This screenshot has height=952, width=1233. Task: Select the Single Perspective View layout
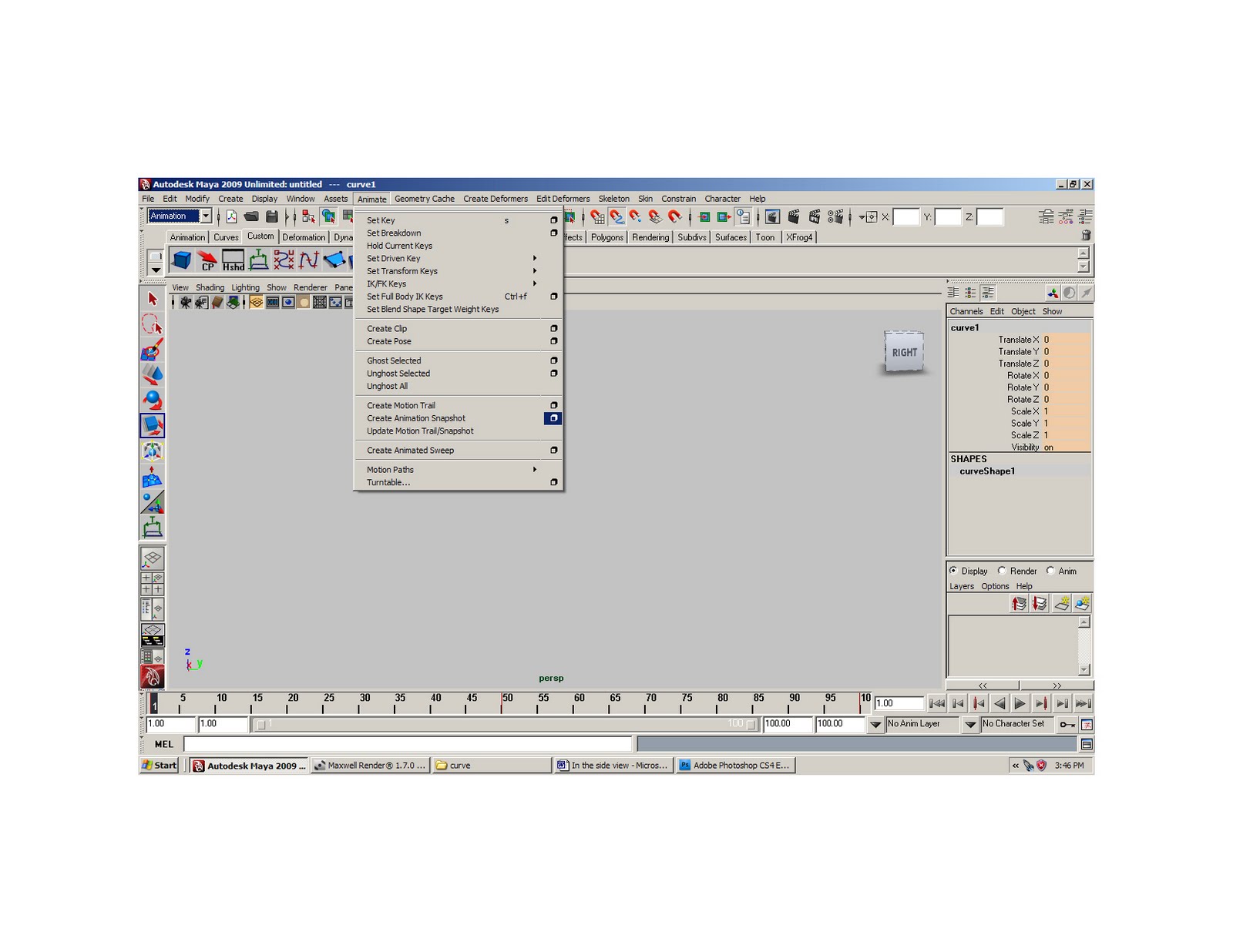pos(152,558)
